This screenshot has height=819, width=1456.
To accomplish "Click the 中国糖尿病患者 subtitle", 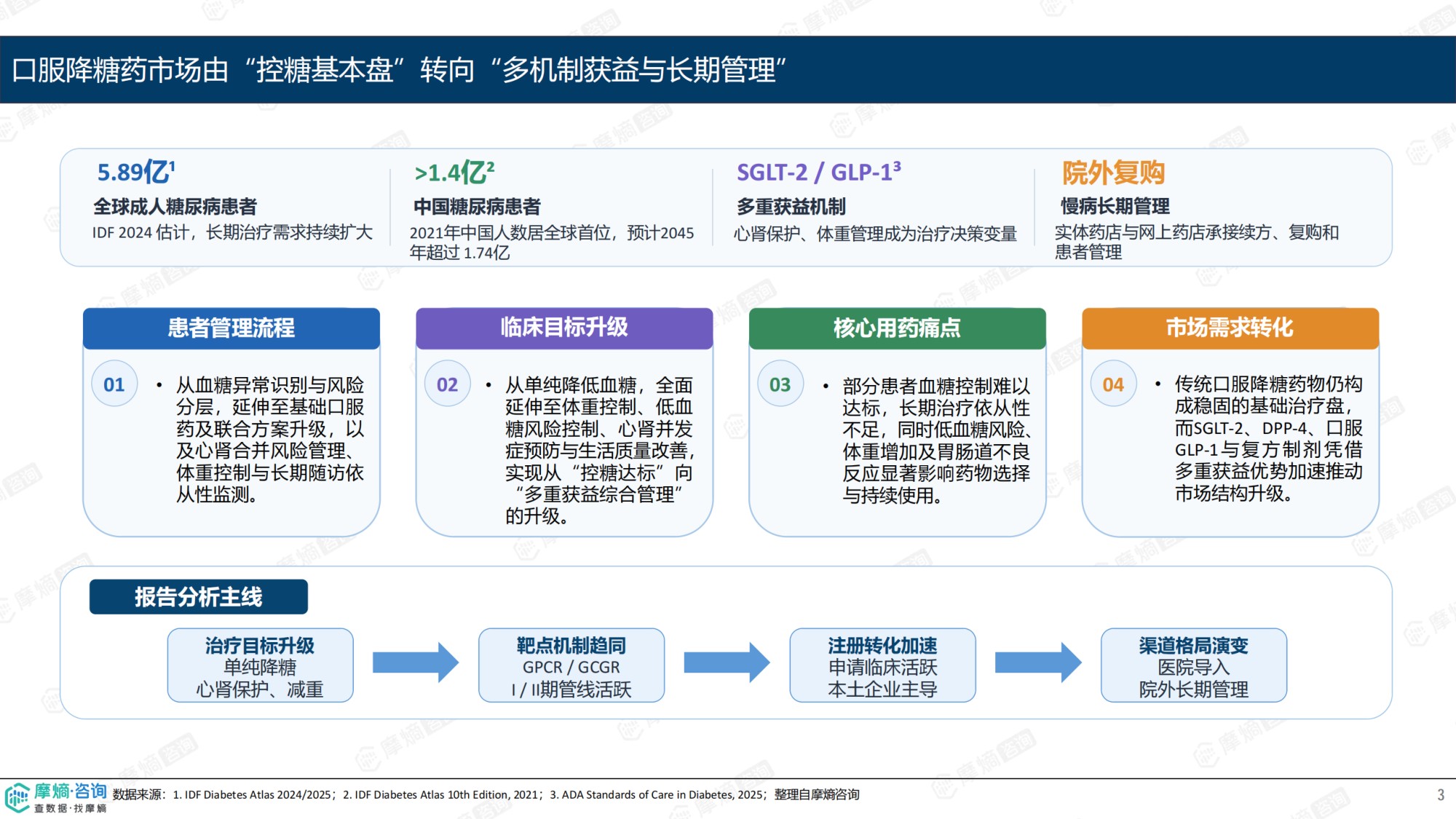I will pos(477,207).
